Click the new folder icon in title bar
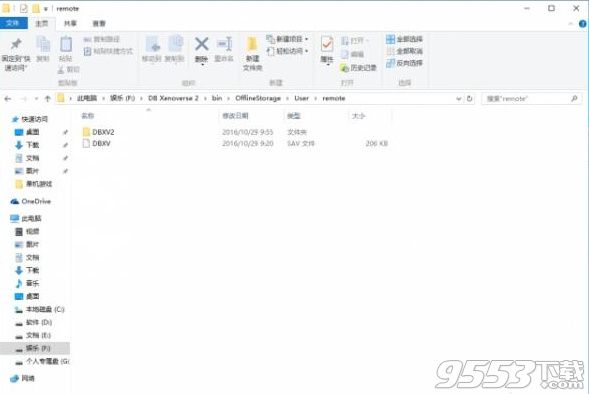The height and width of the screenshot is (394, 589). (x=35, y=8)
